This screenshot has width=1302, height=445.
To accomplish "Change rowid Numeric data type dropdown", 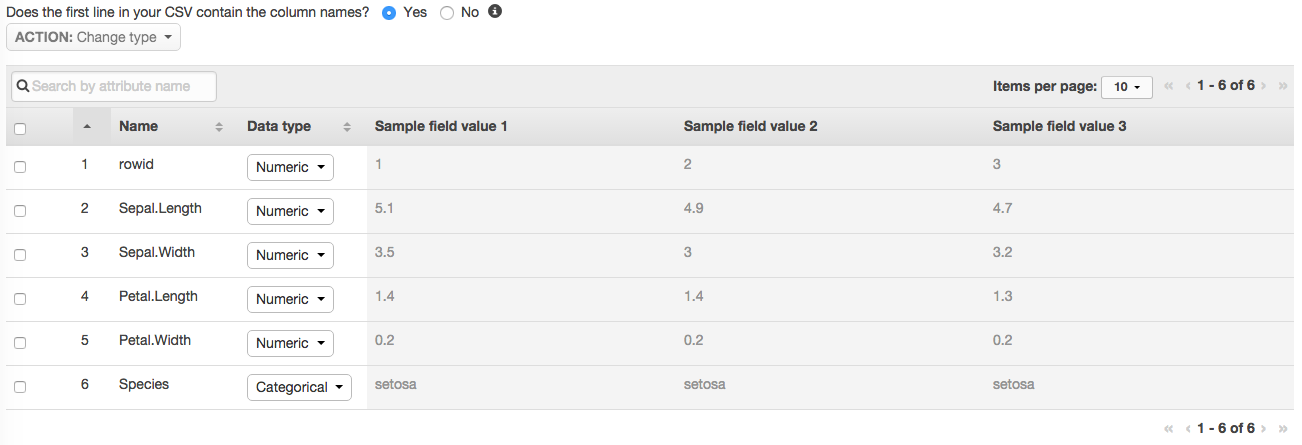I will pyautogui.click(x=290, y=167).
